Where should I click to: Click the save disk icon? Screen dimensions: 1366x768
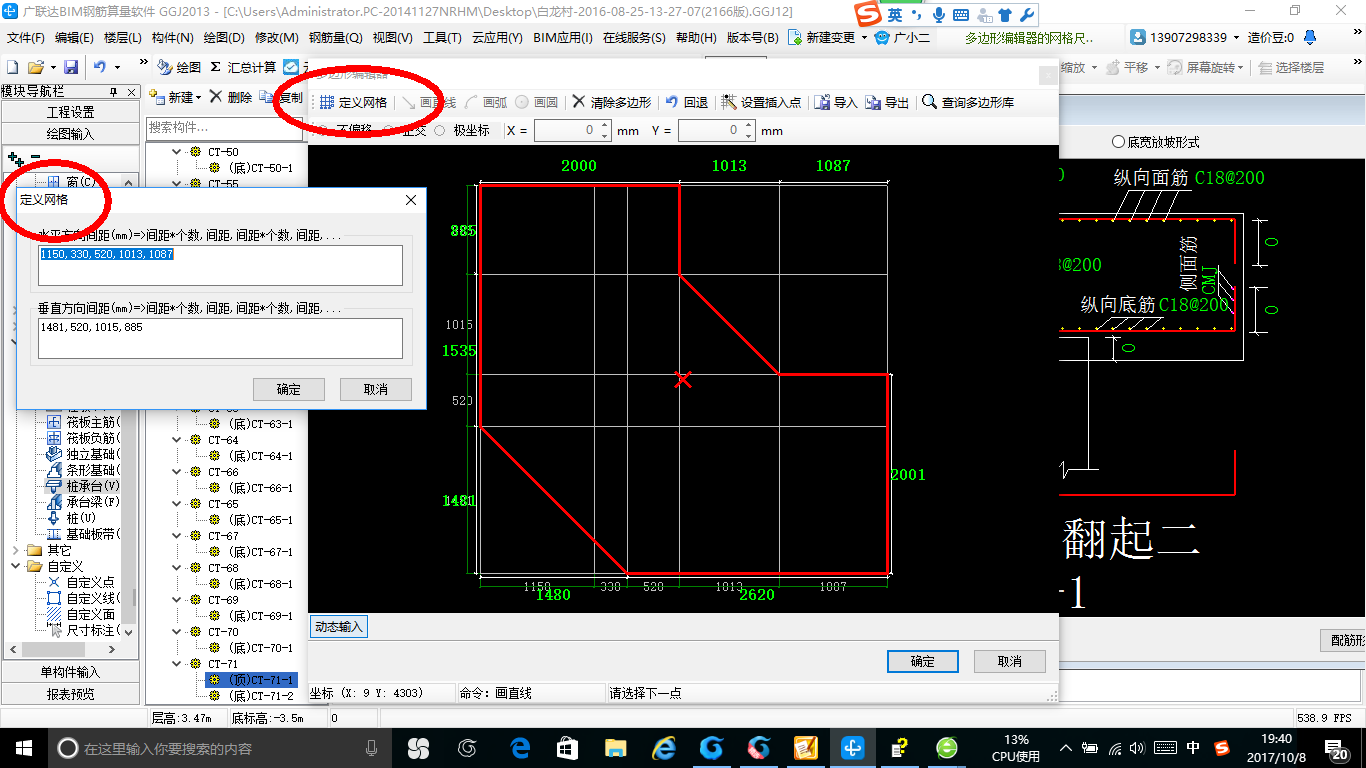71,67
